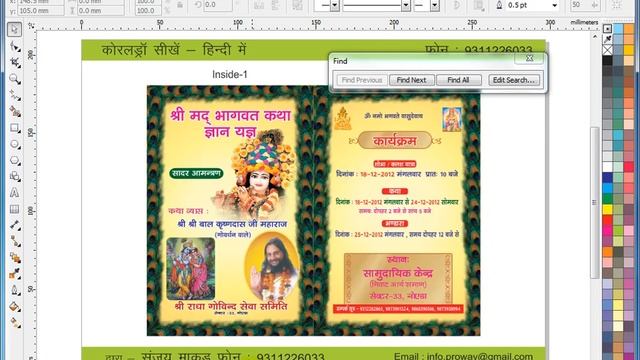Select the Crop tool
This screenshot has width=640, height=360.
[x=15, y=63]
